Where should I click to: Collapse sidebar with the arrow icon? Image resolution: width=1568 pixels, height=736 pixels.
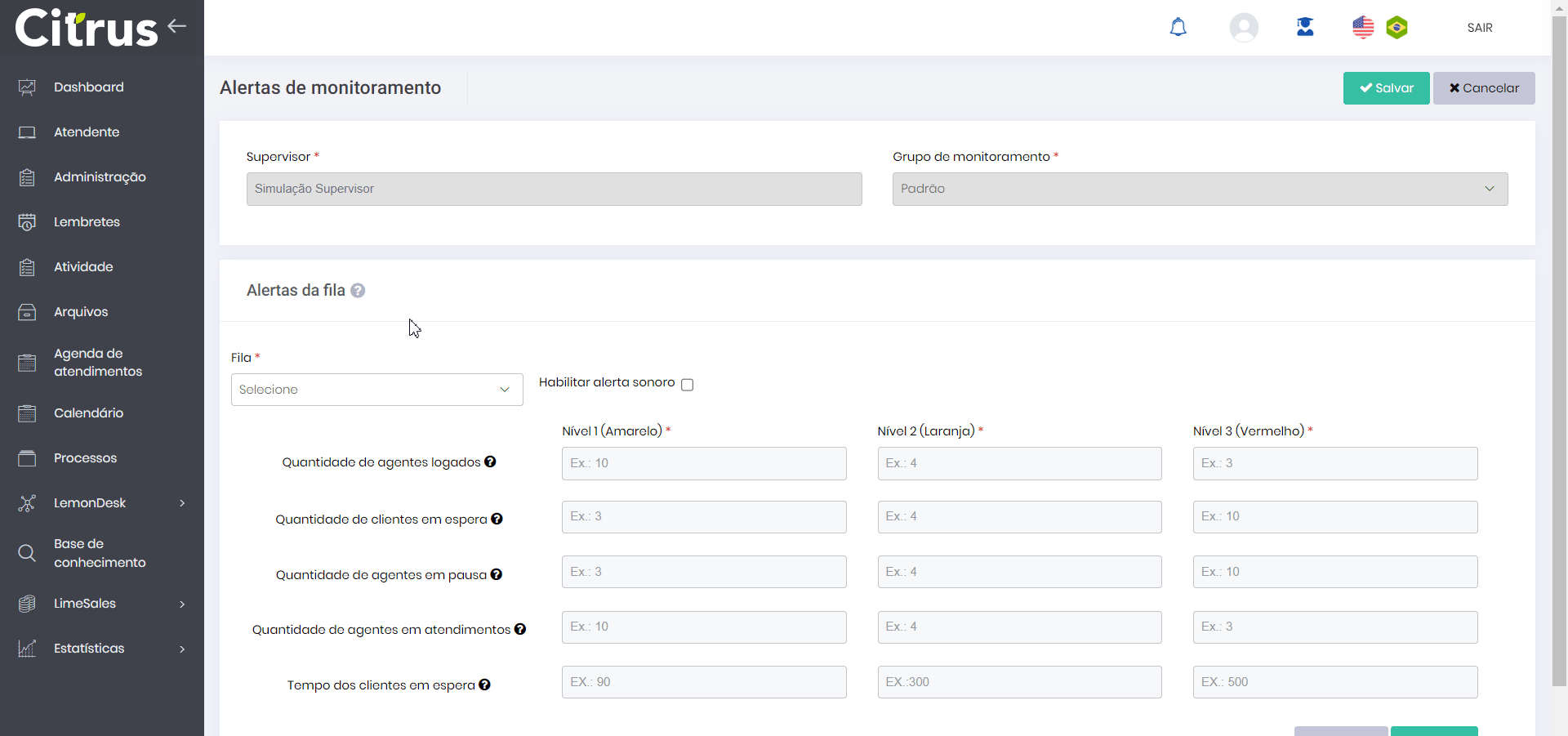tap(177, 26)
